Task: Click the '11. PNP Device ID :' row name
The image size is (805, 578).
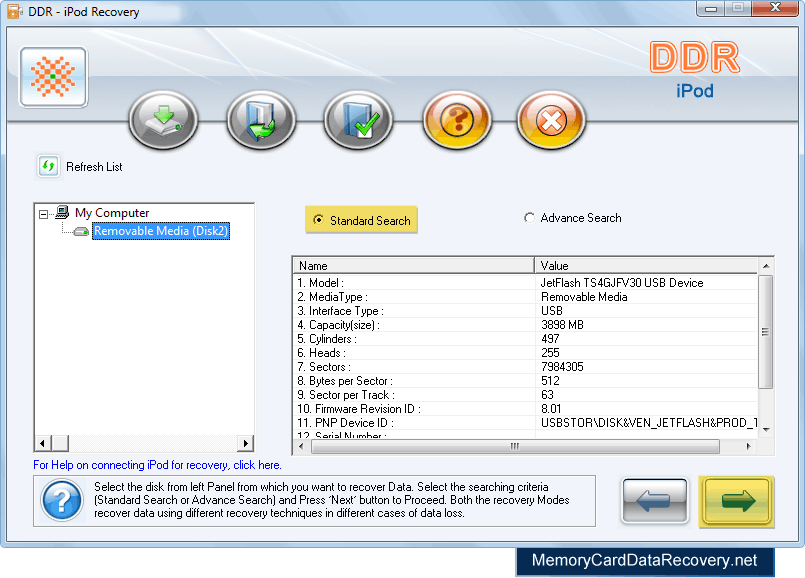Action: click(x=346, y=423)
